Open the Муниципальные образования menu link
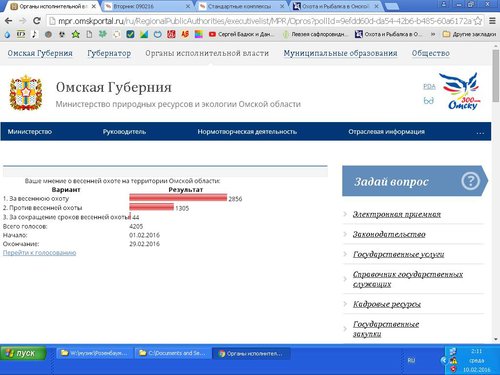 click(340, 53)
